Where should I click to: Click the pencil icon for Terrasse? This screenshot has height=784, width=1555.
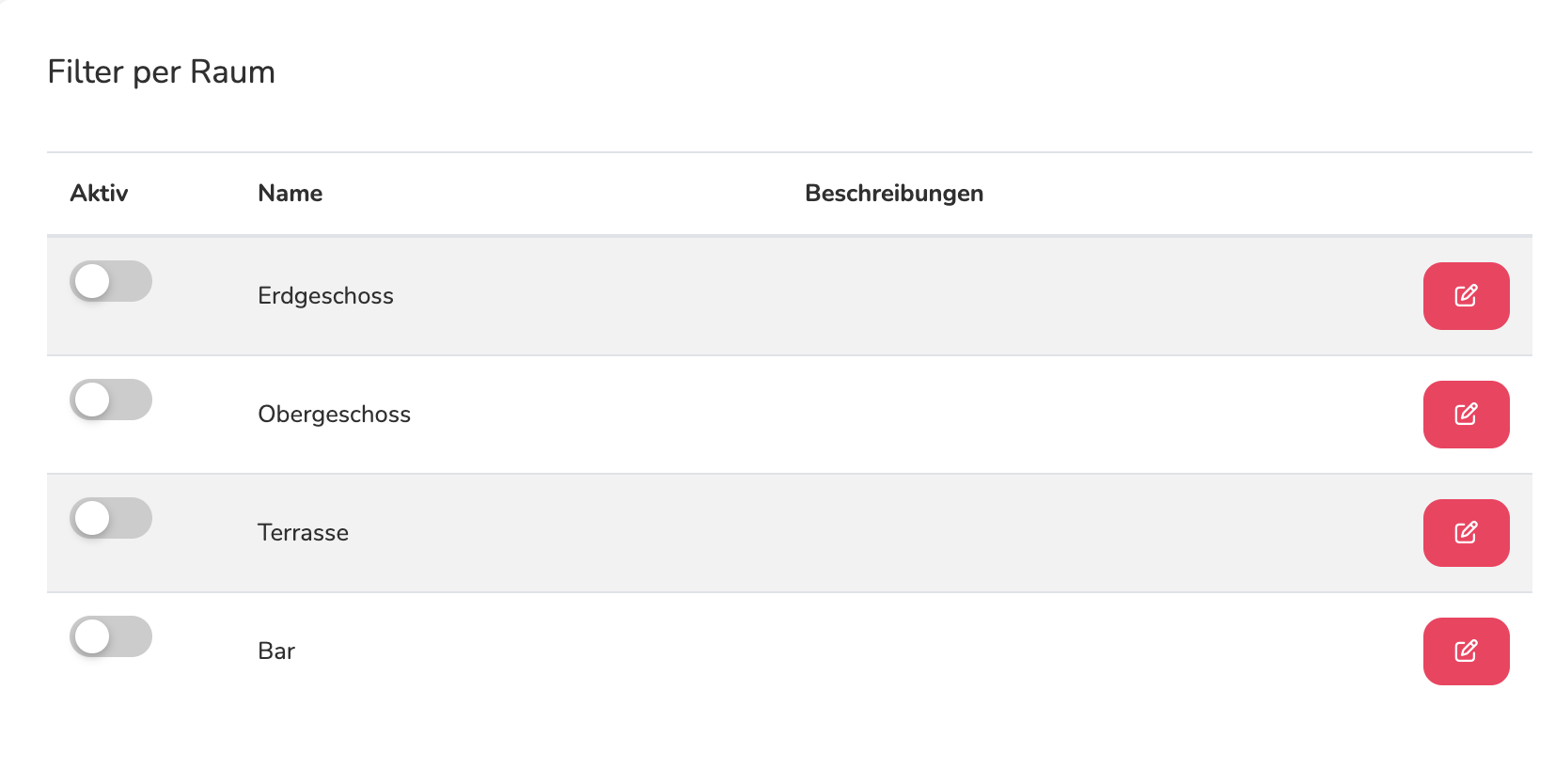point(1466,533)
